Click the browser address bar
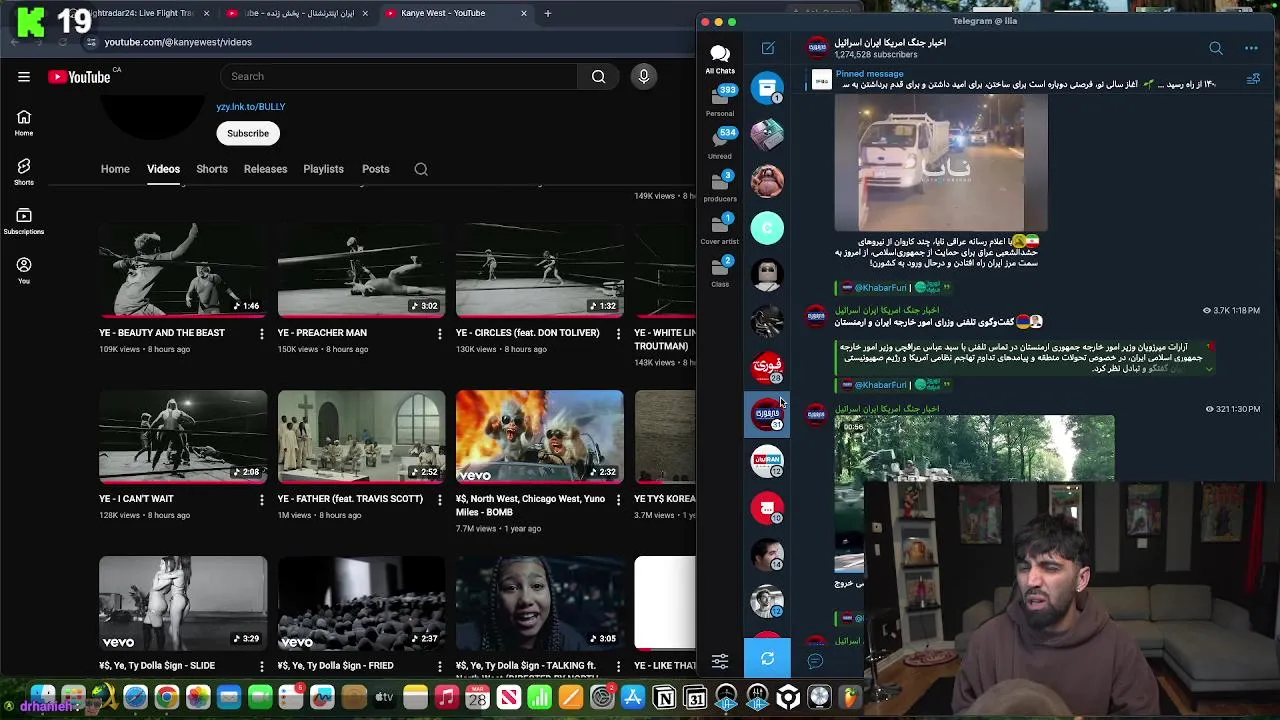This screenshot has width=1280, height=720. [390, 42]
